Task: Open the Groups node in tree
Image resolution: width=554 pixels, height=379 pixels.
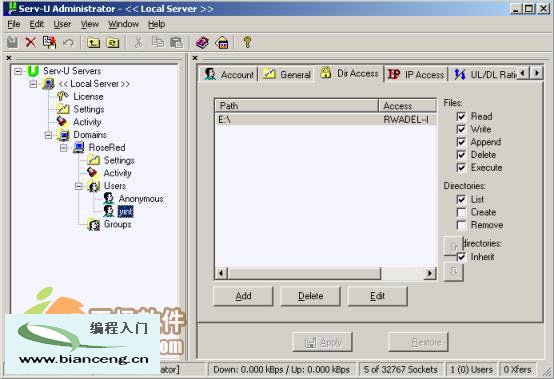Action: click(117, 224)
